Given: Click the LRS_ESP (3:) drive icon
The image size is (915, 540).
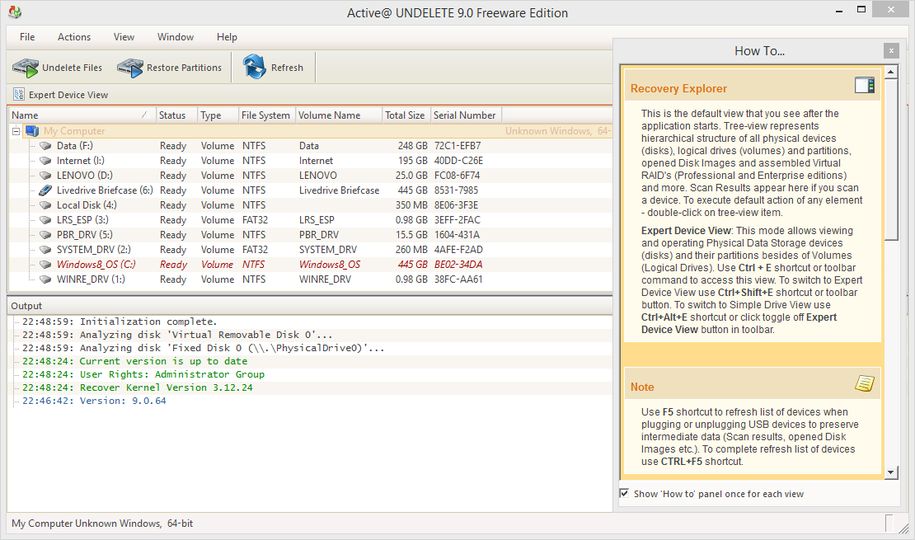Looking at the screenshot, I should (46, 220).
